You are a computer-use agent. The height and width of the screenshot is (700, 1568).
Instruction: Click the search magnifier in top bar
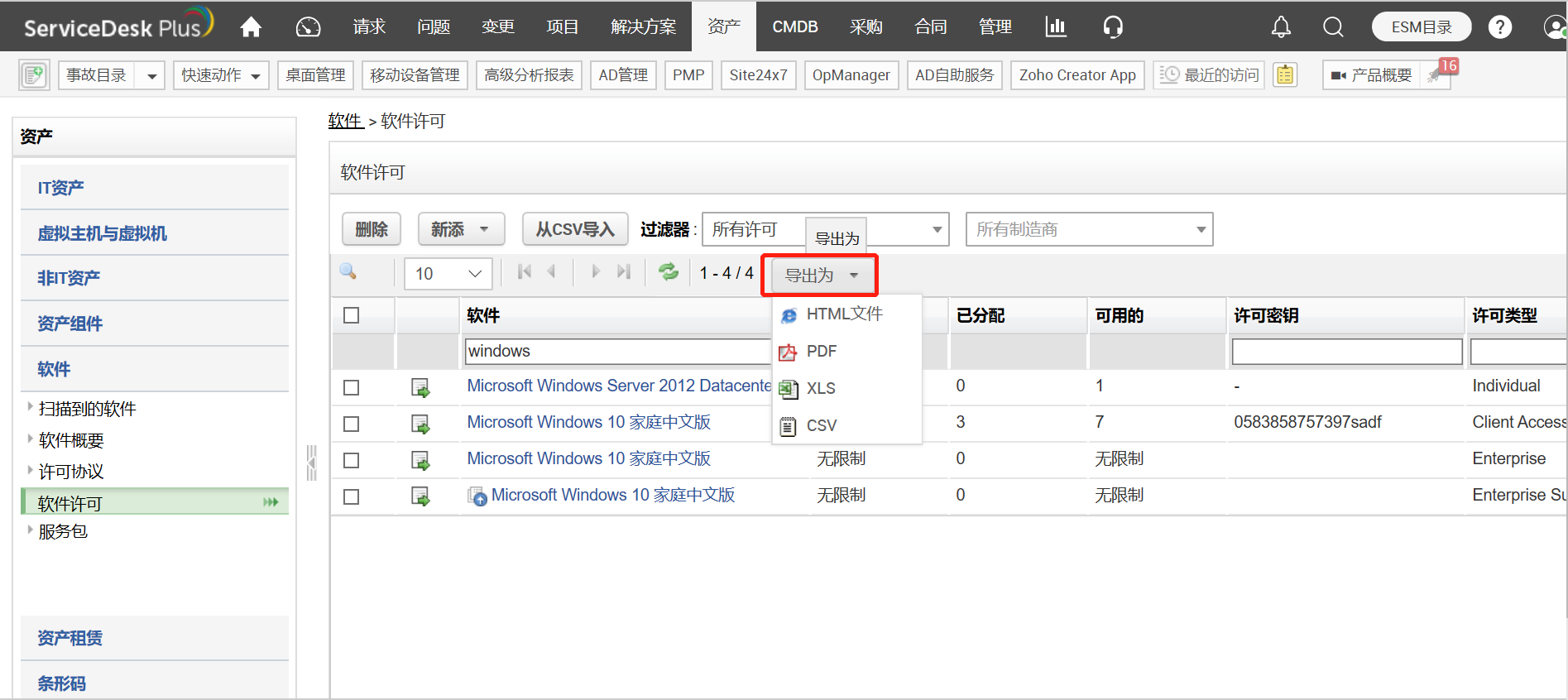click(x=1333, y=27)
